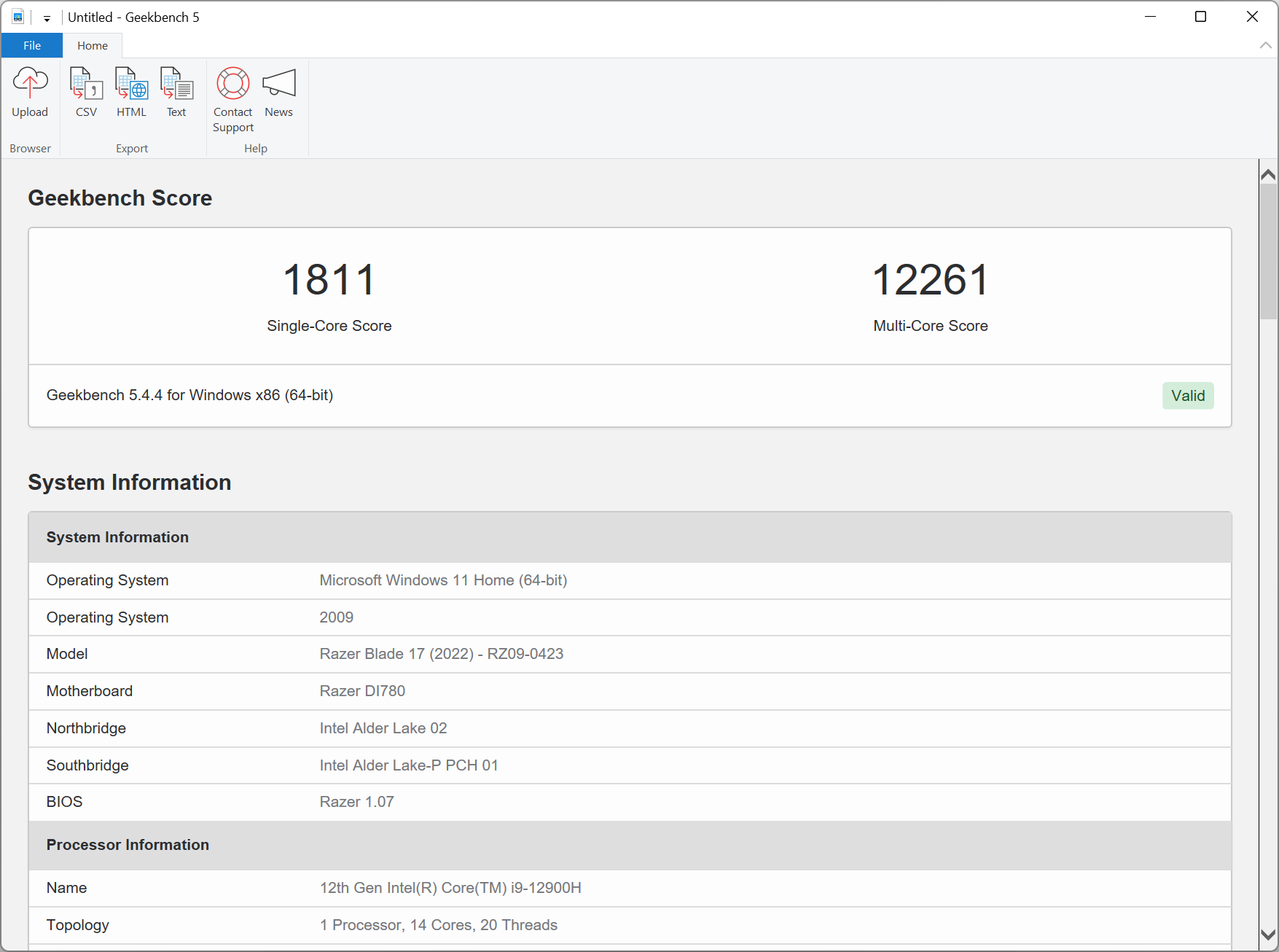
Task: Click the 2009 operating system value
Action: click(337, 617)
